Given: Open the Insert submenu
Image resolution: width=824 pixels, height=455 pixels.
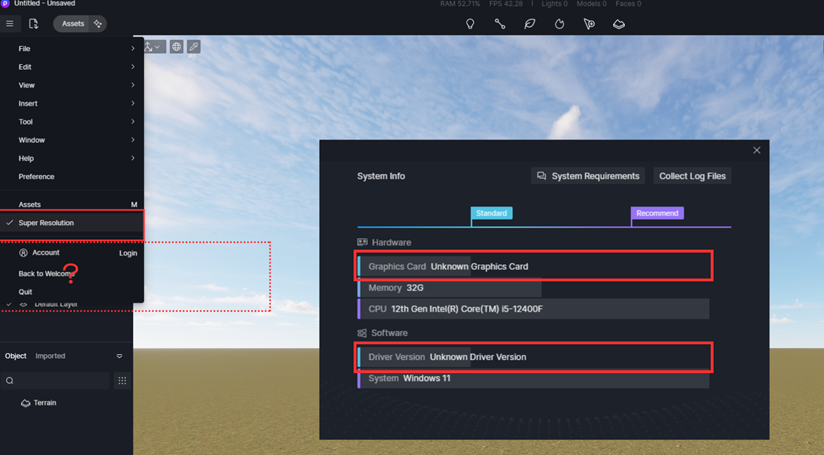Looking at the screenshot, I should click(72, 104).
